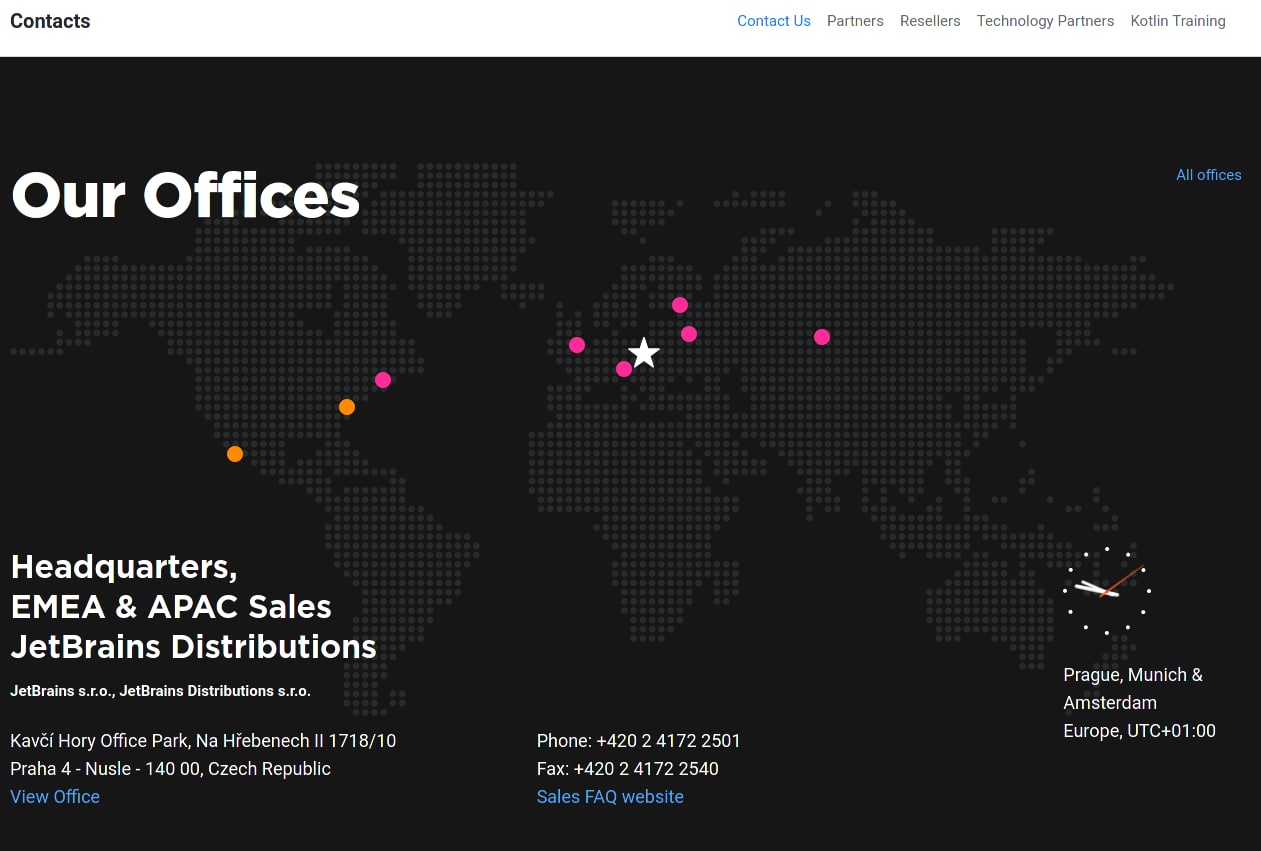Click the JetBrains s.r.o. company names line
Screen dimensions: 1261x851
coord(160,691)
